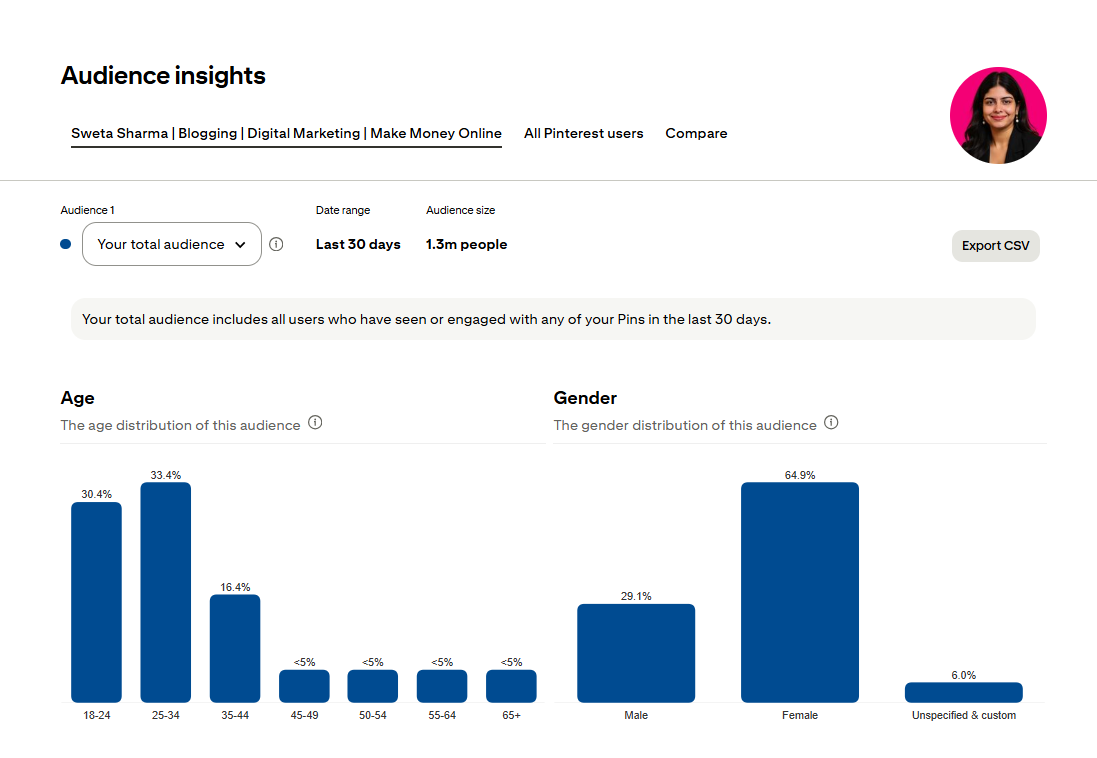Click the info icon beside the audience dropdown
Screen dimensions: 1097x758
(276, 244)
